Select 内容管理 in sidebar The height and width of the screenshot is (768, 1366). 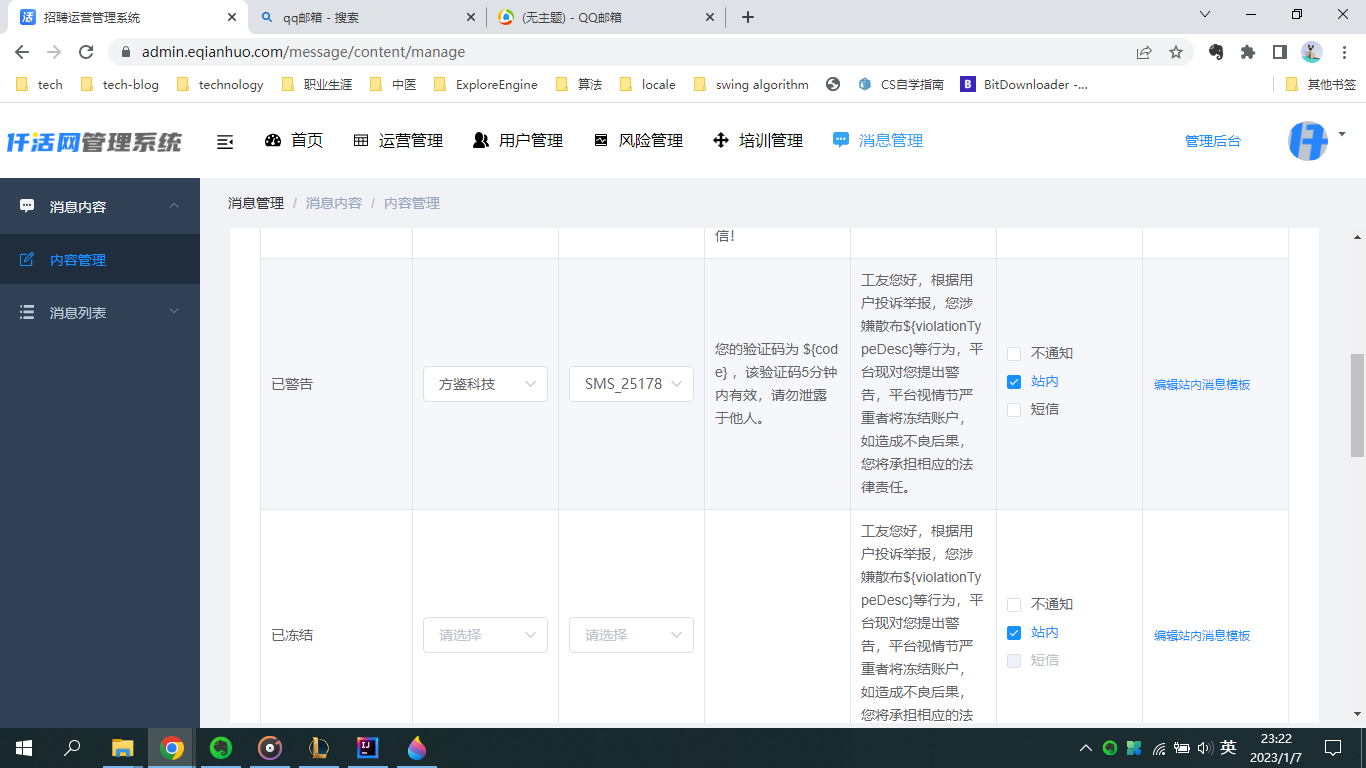[x=100, y=260]
